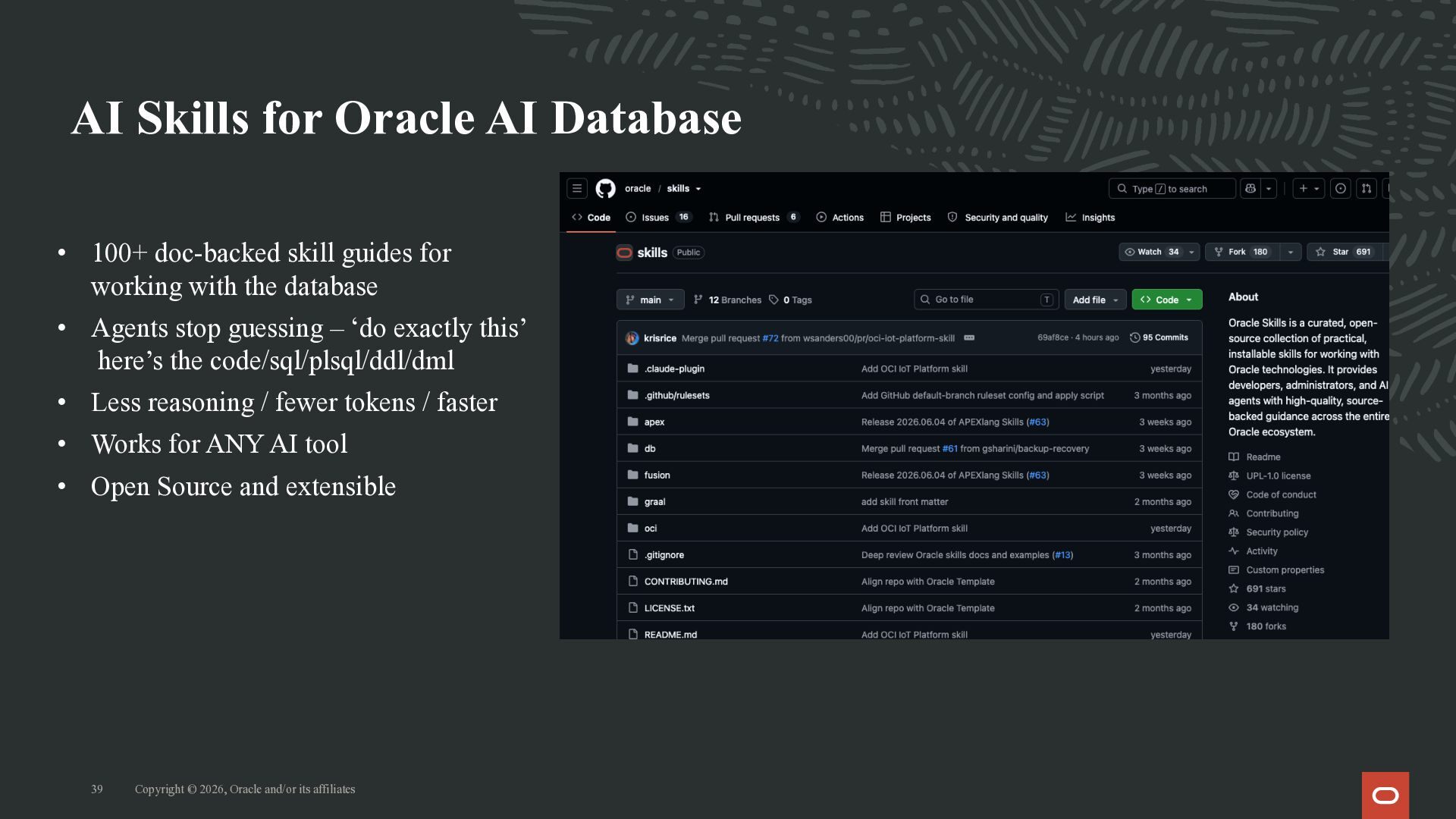Click the file icon beside LICENSE.txt

point(632,607)
